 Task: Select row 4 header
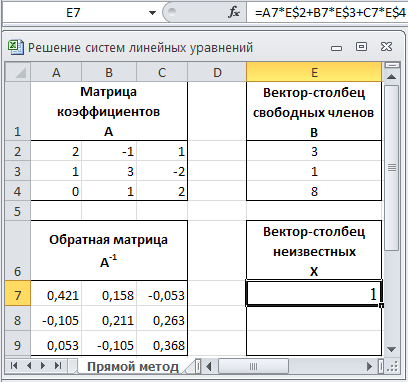coord(18,191)
